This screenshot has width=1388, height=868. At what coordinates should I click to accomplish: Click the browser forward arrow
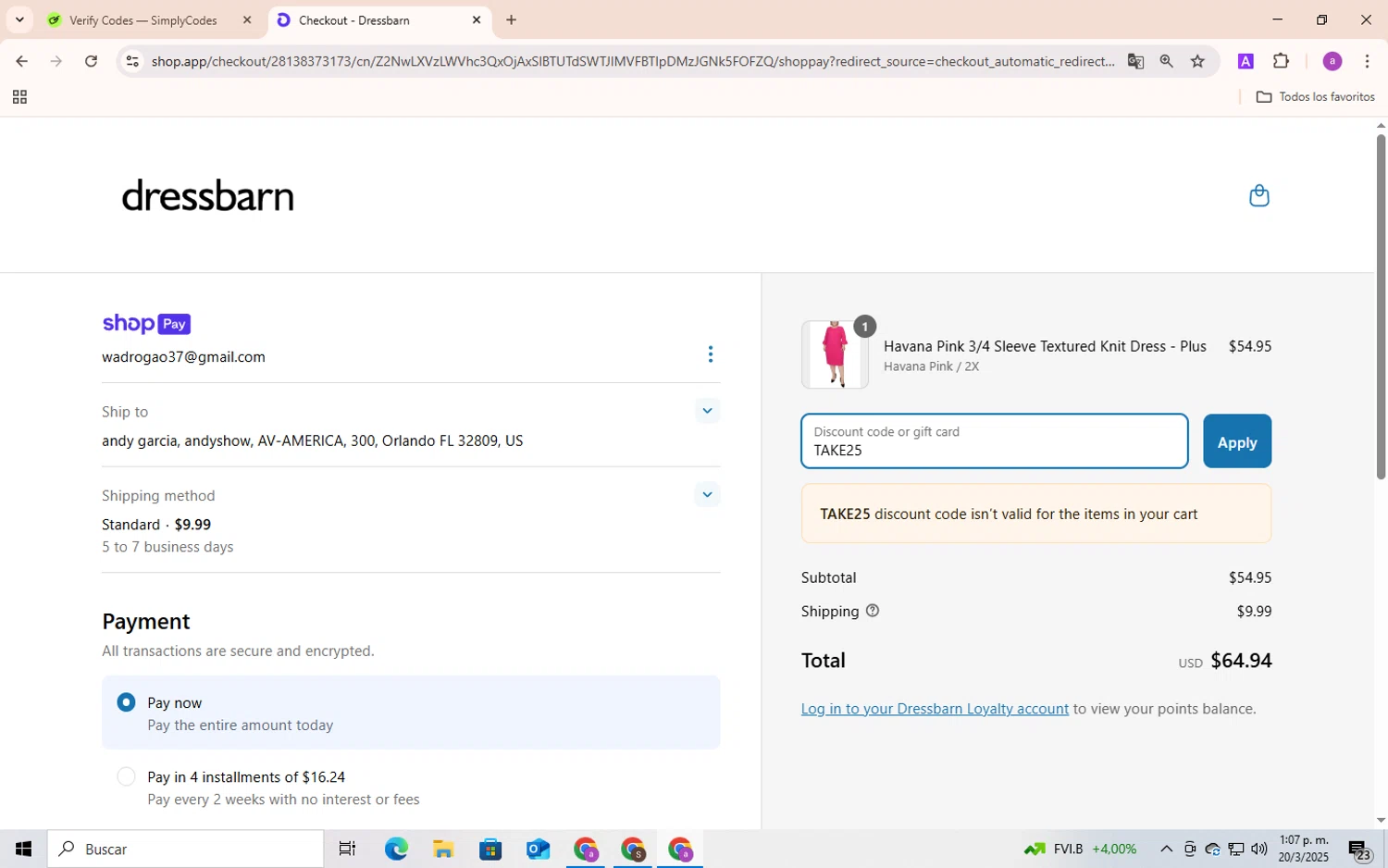56,61
